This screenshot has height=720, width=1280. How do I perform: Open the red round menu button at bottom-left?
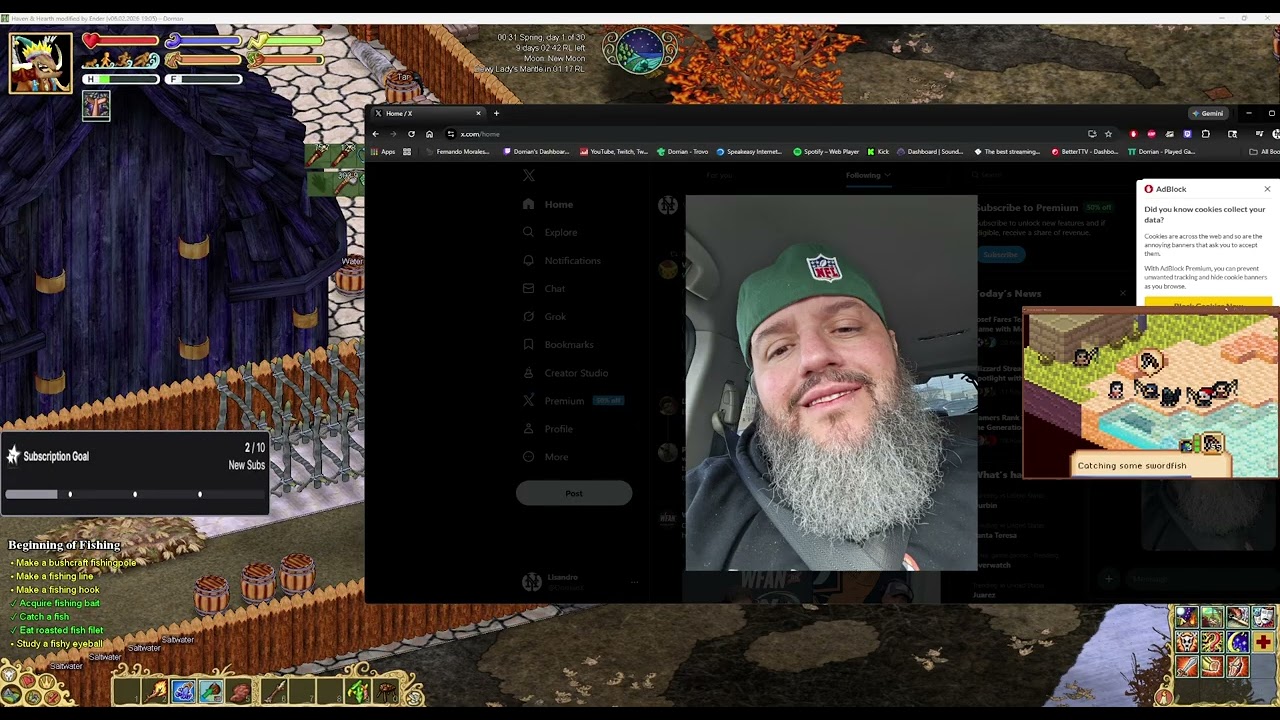pos(27,681)
